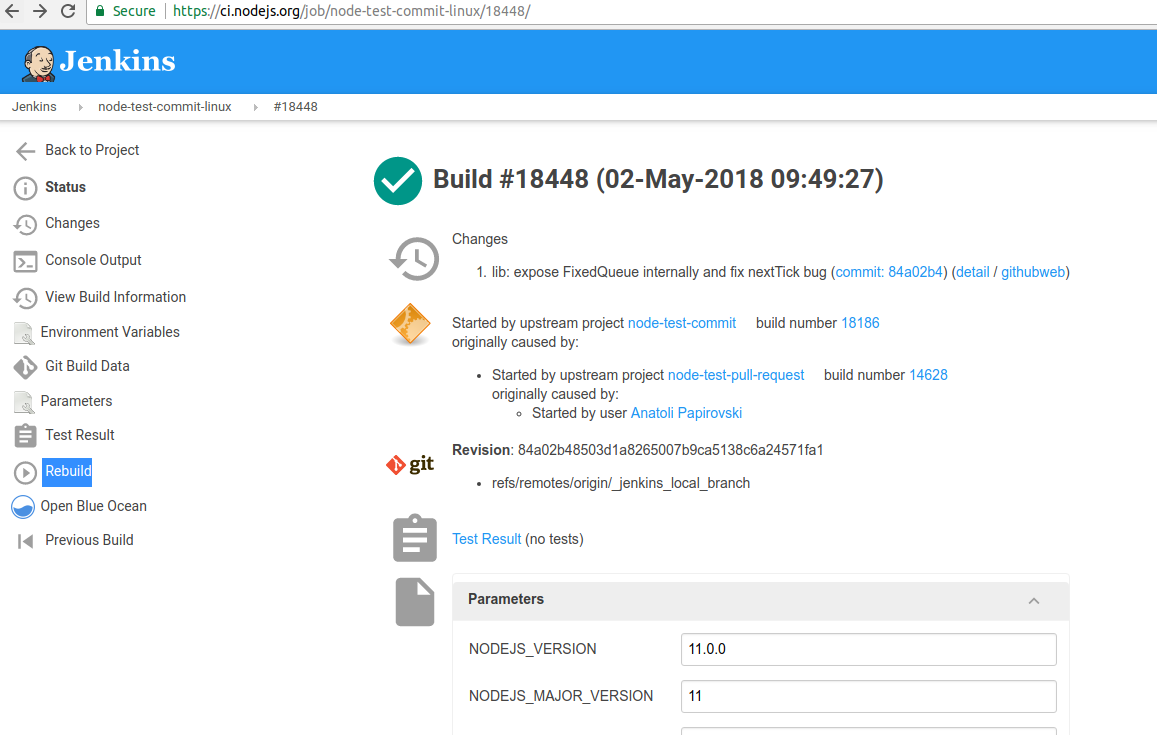
Task: Click the large clipboard icon beside Test Result link
Action: point(415,538)
